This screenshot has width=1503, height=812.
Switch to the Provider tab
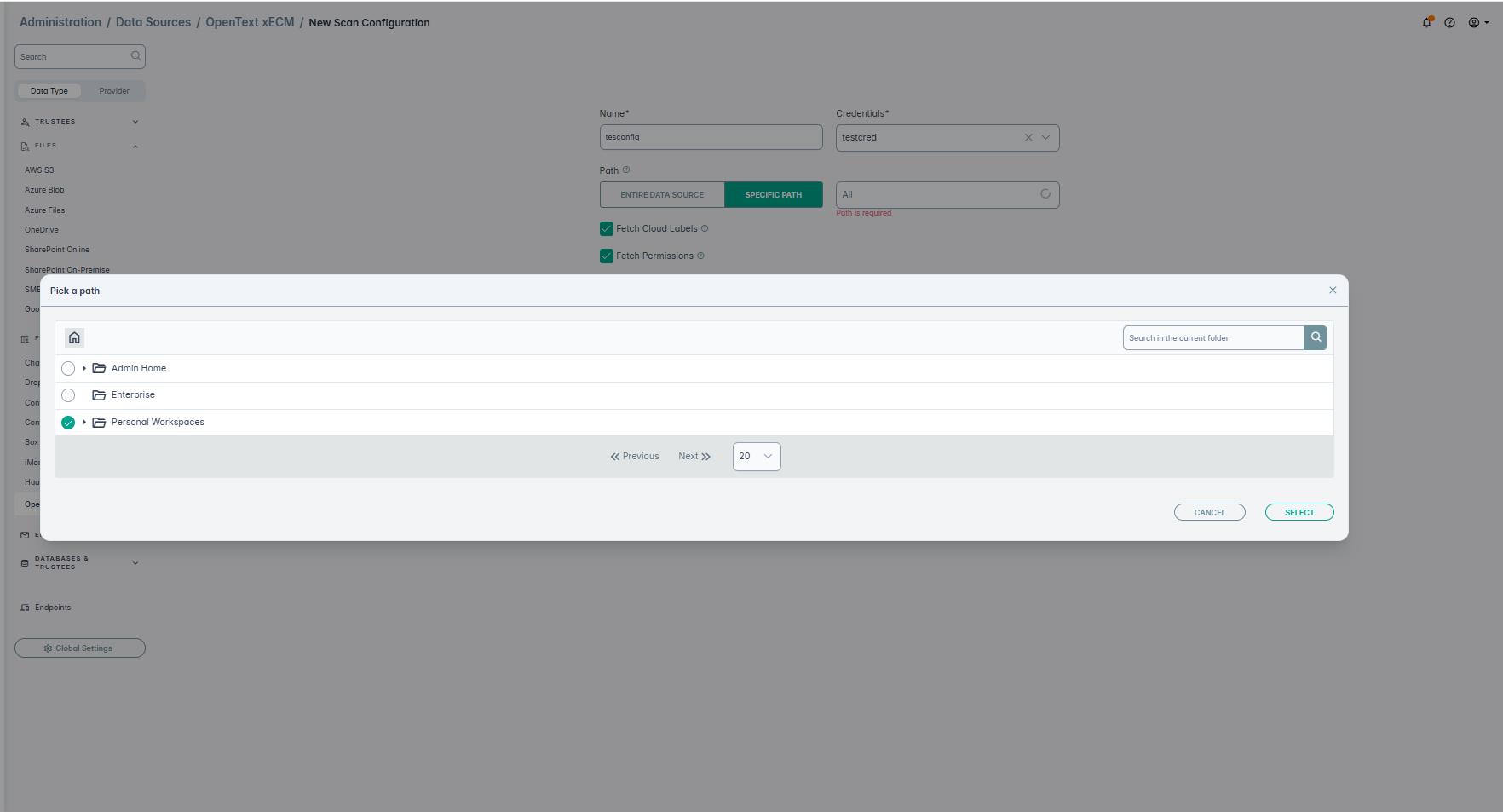click(114, 91)
